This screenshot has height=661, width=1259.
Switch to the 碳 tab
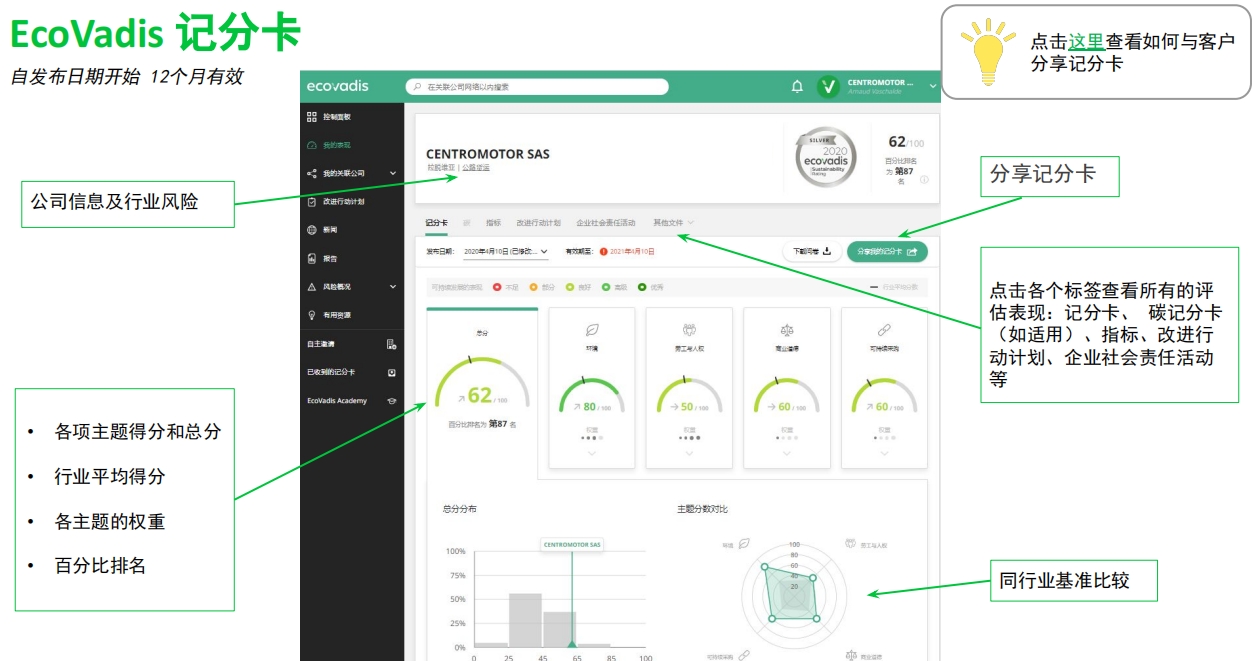click(467, 222)
